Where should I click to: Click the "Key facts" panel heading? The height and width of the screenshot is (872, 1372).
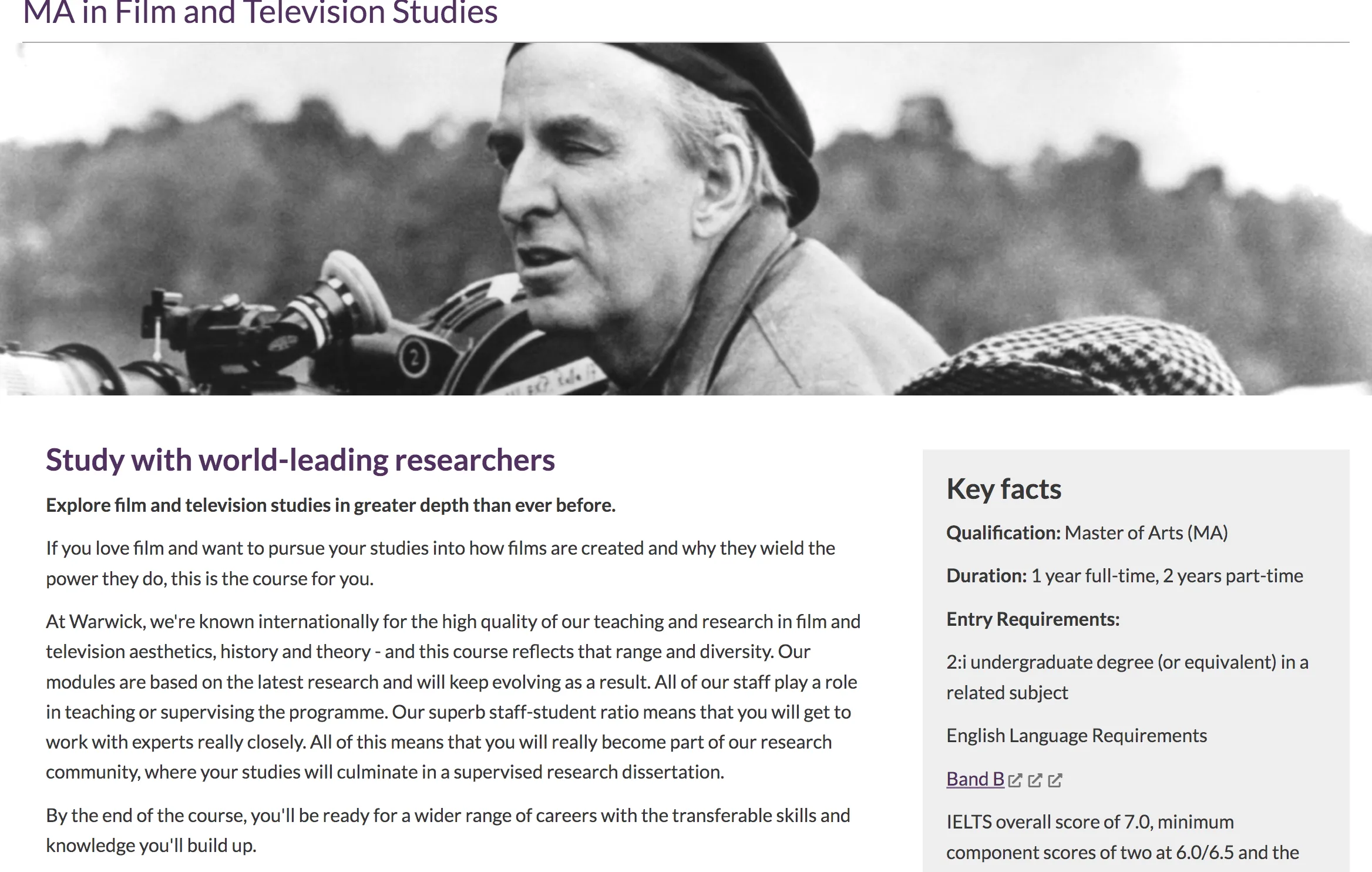[x=1004, y=489]
